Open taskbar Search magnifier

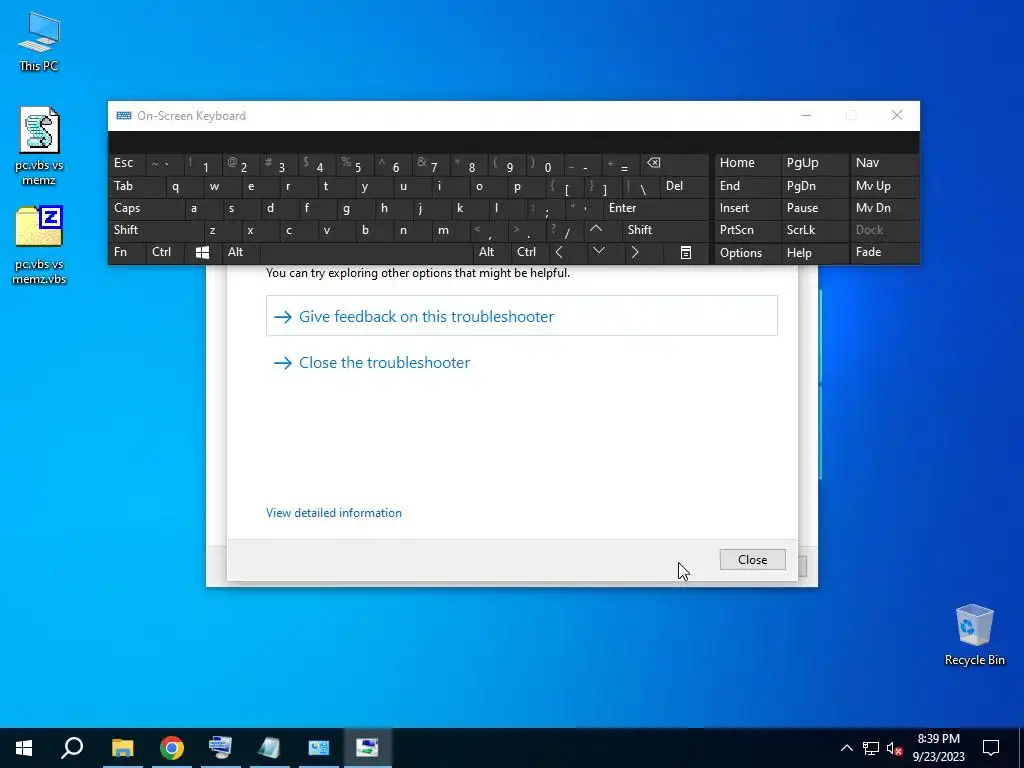pos(72,748)
